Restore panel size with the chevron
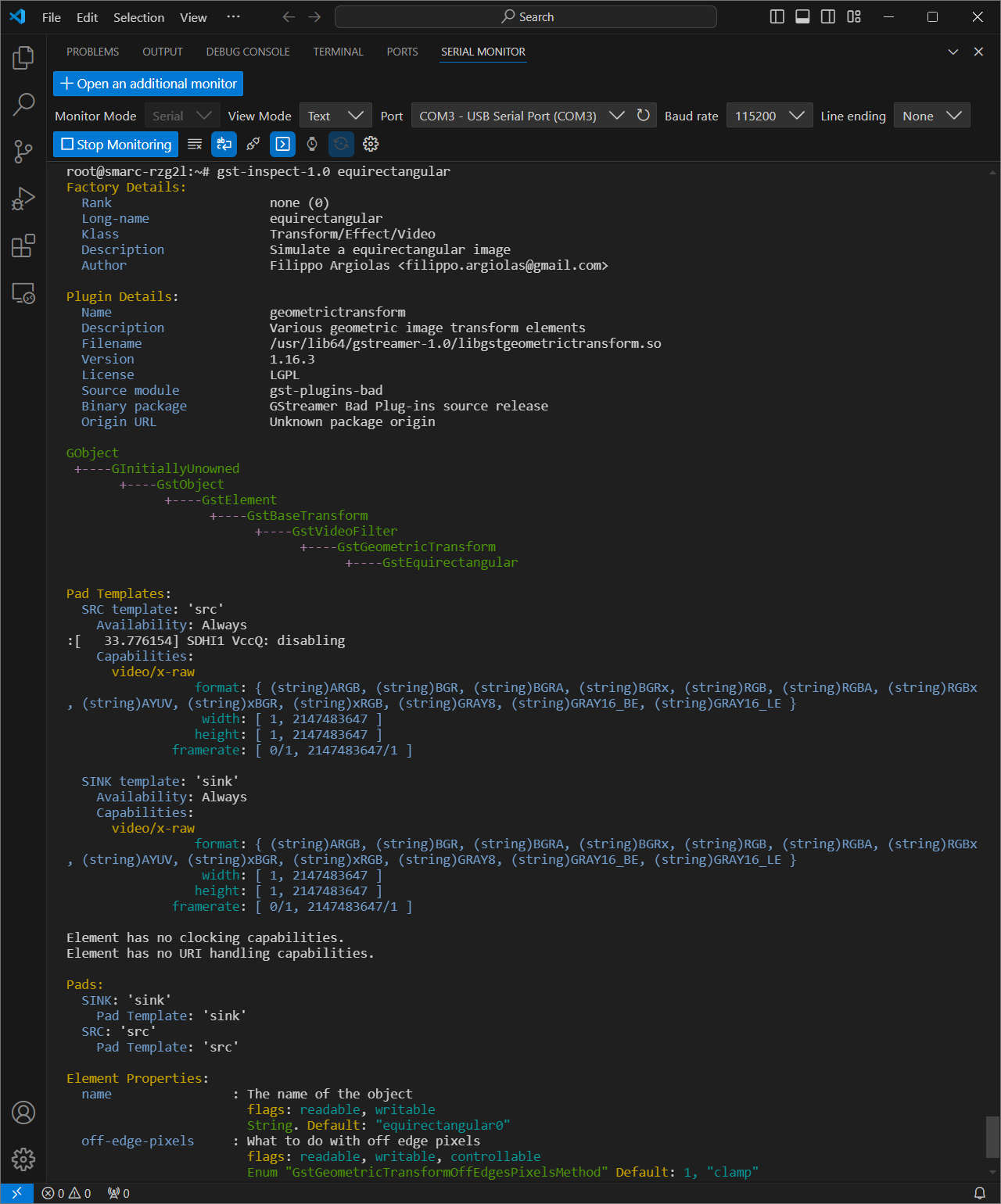1001x1204 pixels. click(953, 52)
